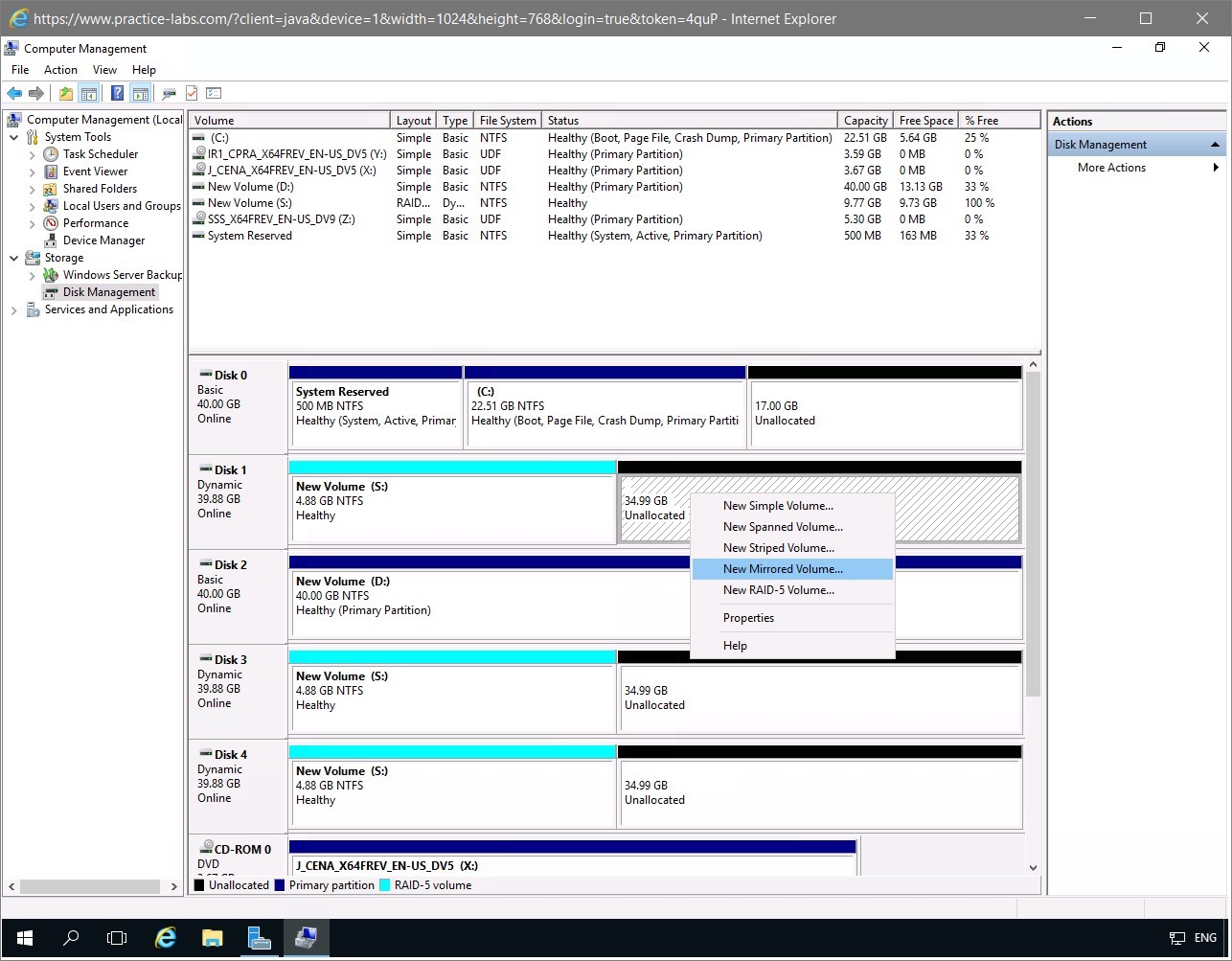1232x961 pixels.
Task: Open the Action menu
Action: [x=60, y=70]
